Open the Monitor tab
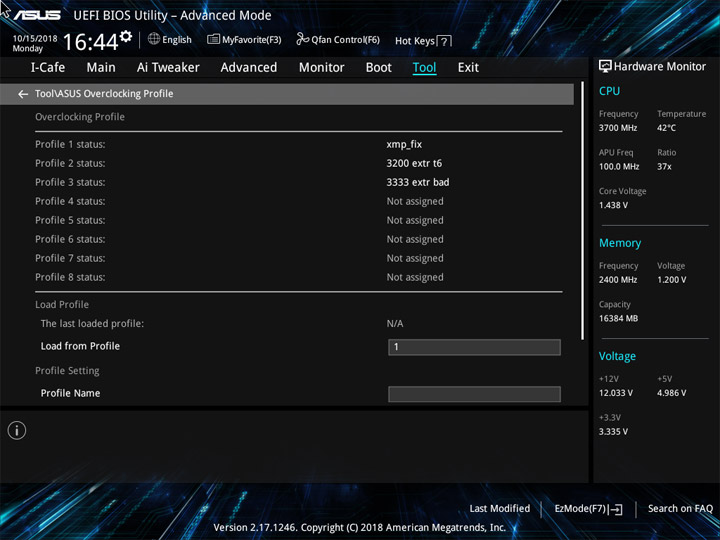Screen dimensions: 720x540 321,68
